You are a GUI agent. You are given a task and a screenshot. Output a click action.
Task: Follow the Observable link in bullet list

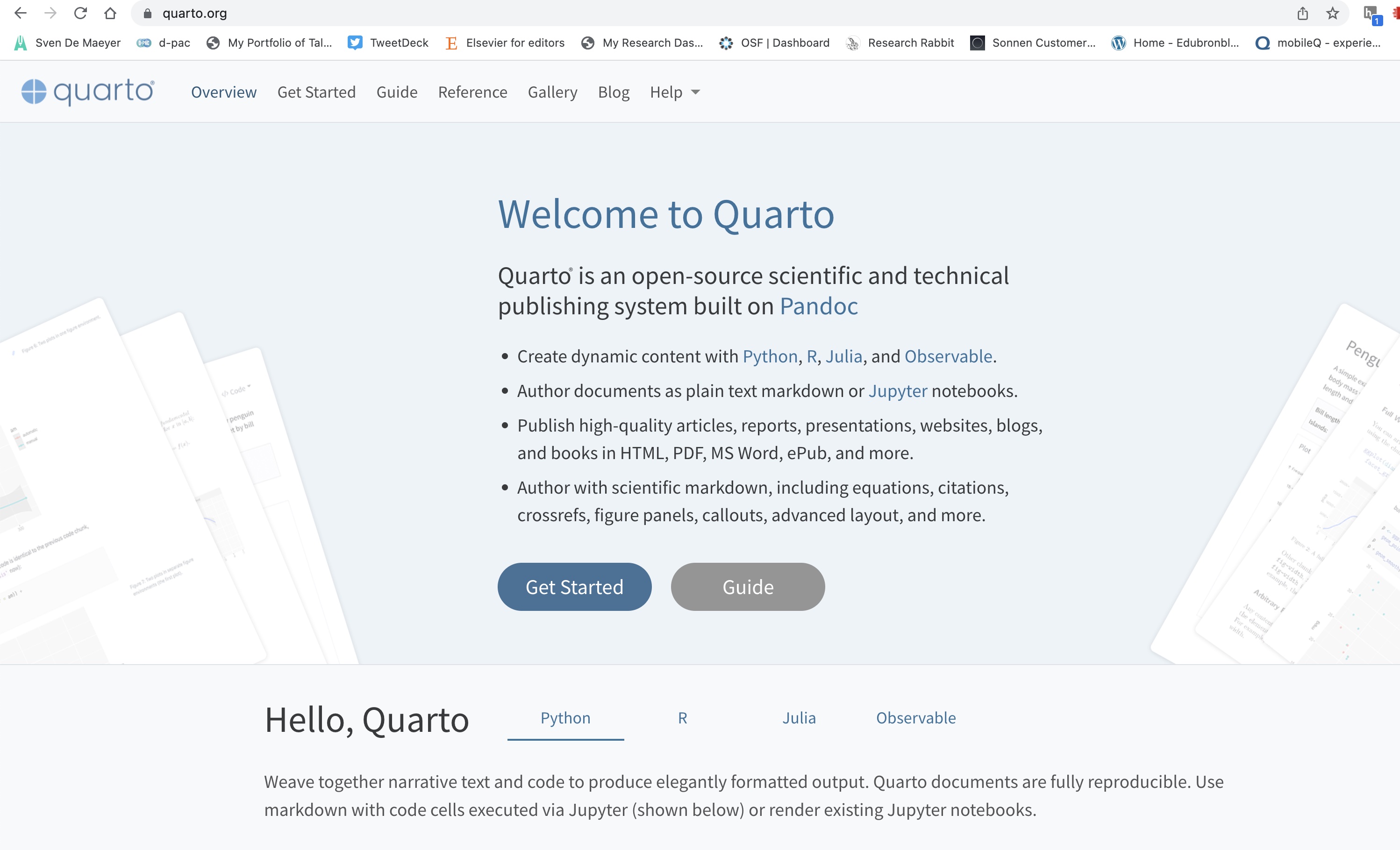point(948,357)
